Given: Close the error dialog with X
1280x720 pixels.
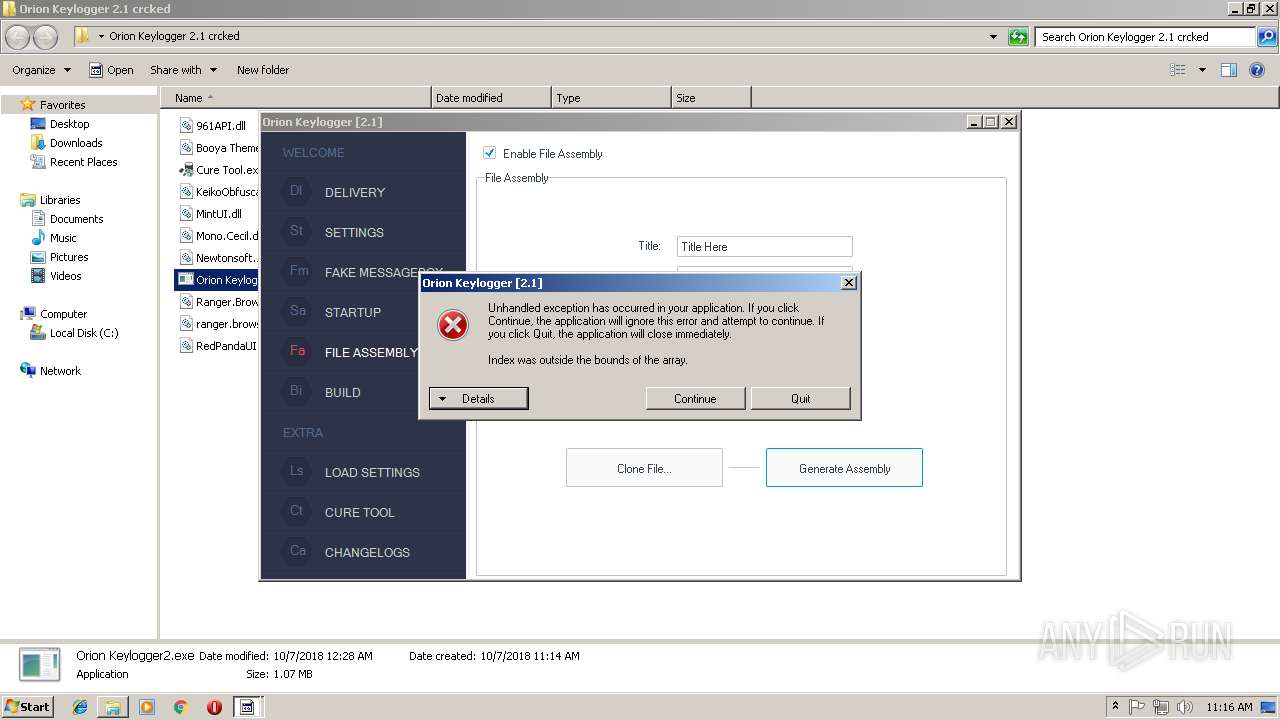Looking at the screenshot, I should coord(849,283).
